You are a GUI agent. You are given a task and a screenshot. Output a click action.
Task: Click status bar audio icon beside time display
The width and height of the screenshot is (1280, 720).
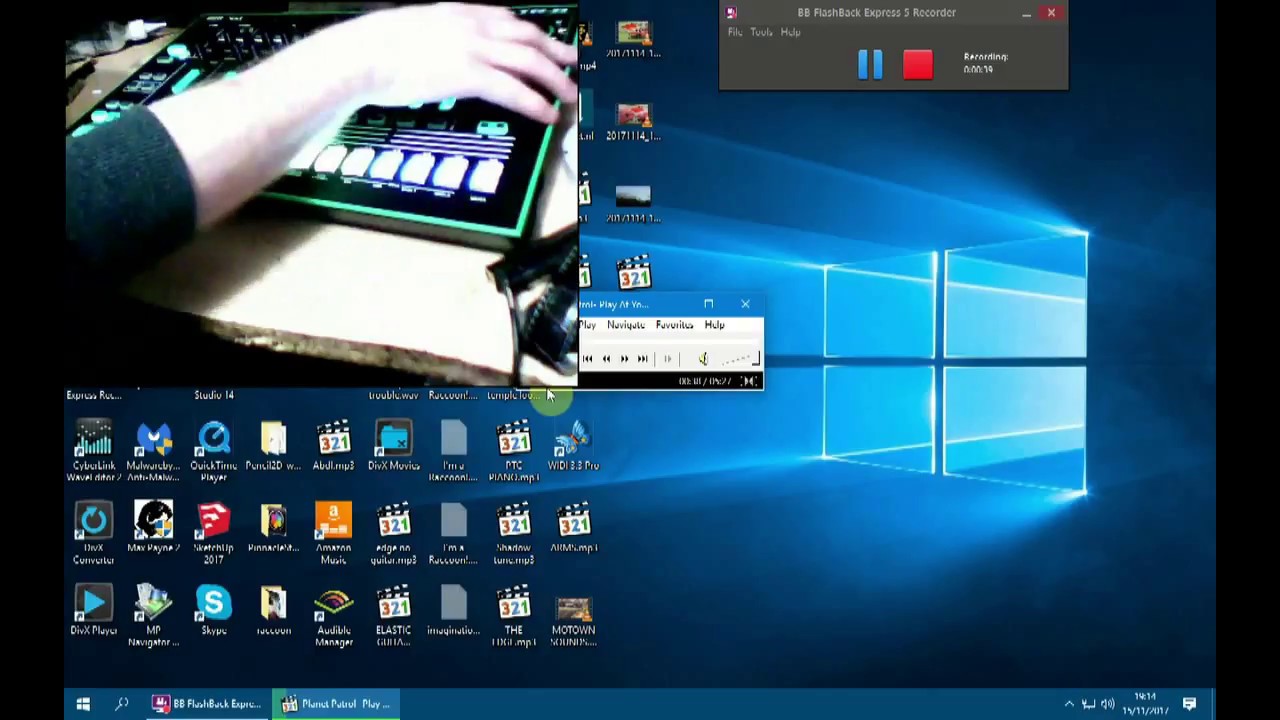click(x=749, y=381)
